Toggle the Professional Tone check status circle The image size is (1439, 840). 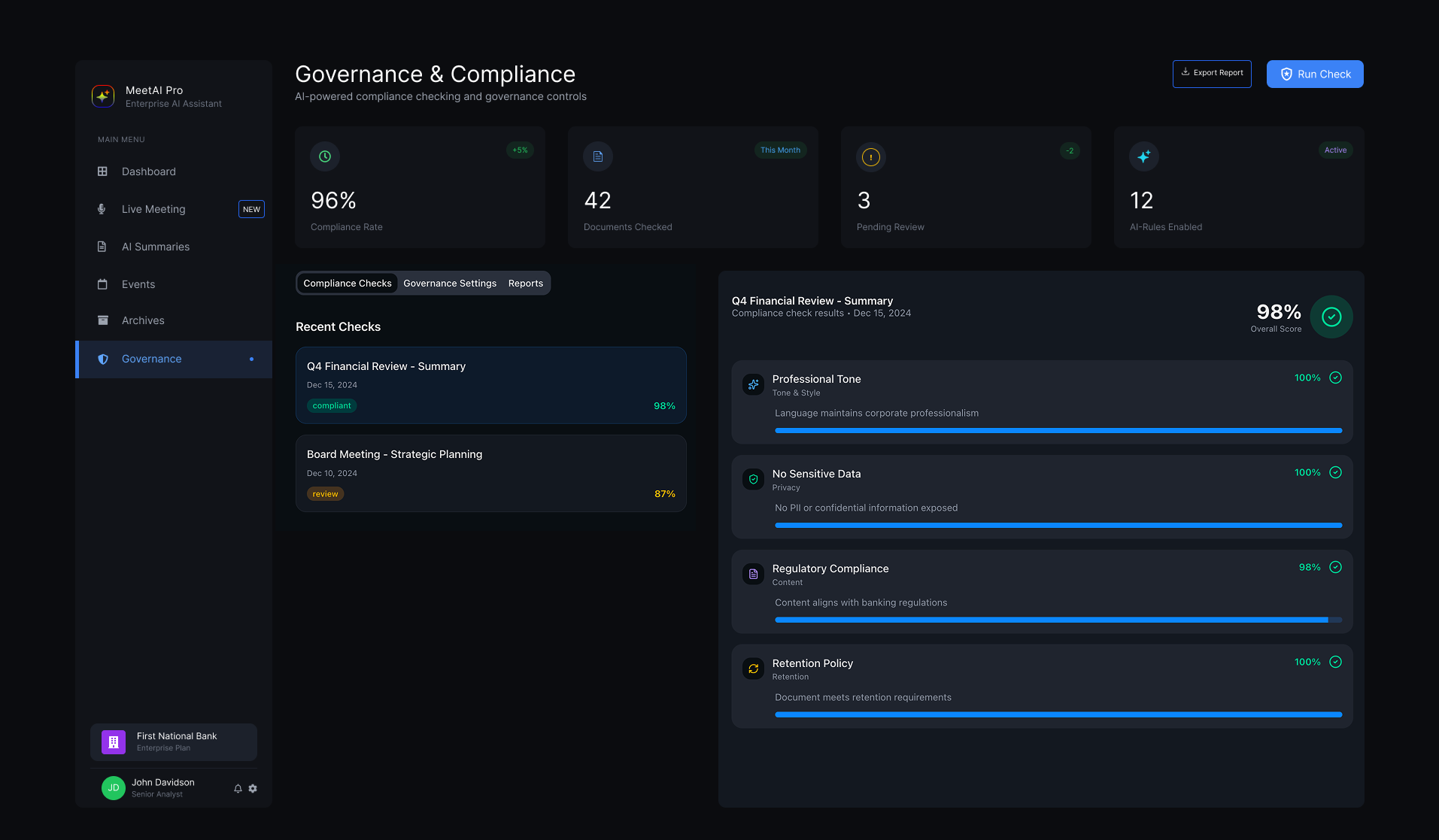[x=1335, y=378]
